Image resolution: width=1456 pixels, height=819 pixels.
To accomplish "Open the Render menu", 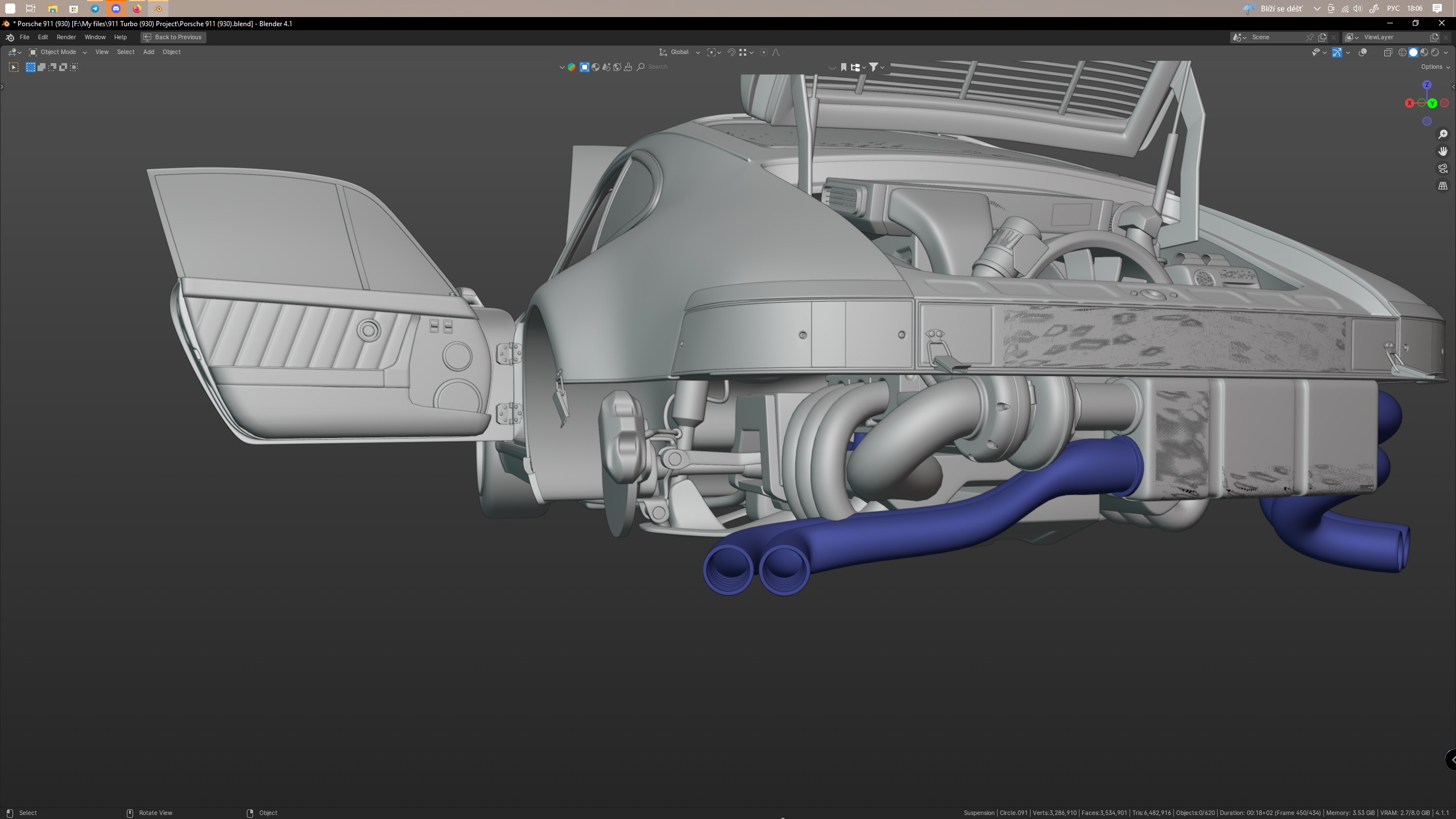I will [66, 37].
